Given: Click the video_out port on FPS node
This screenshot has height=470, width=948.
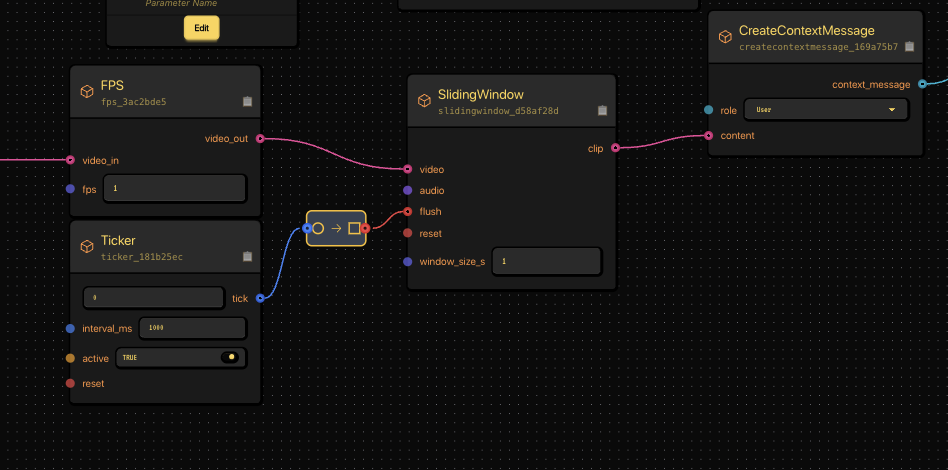Looking at the screenshot, I should tap(260, 139).
